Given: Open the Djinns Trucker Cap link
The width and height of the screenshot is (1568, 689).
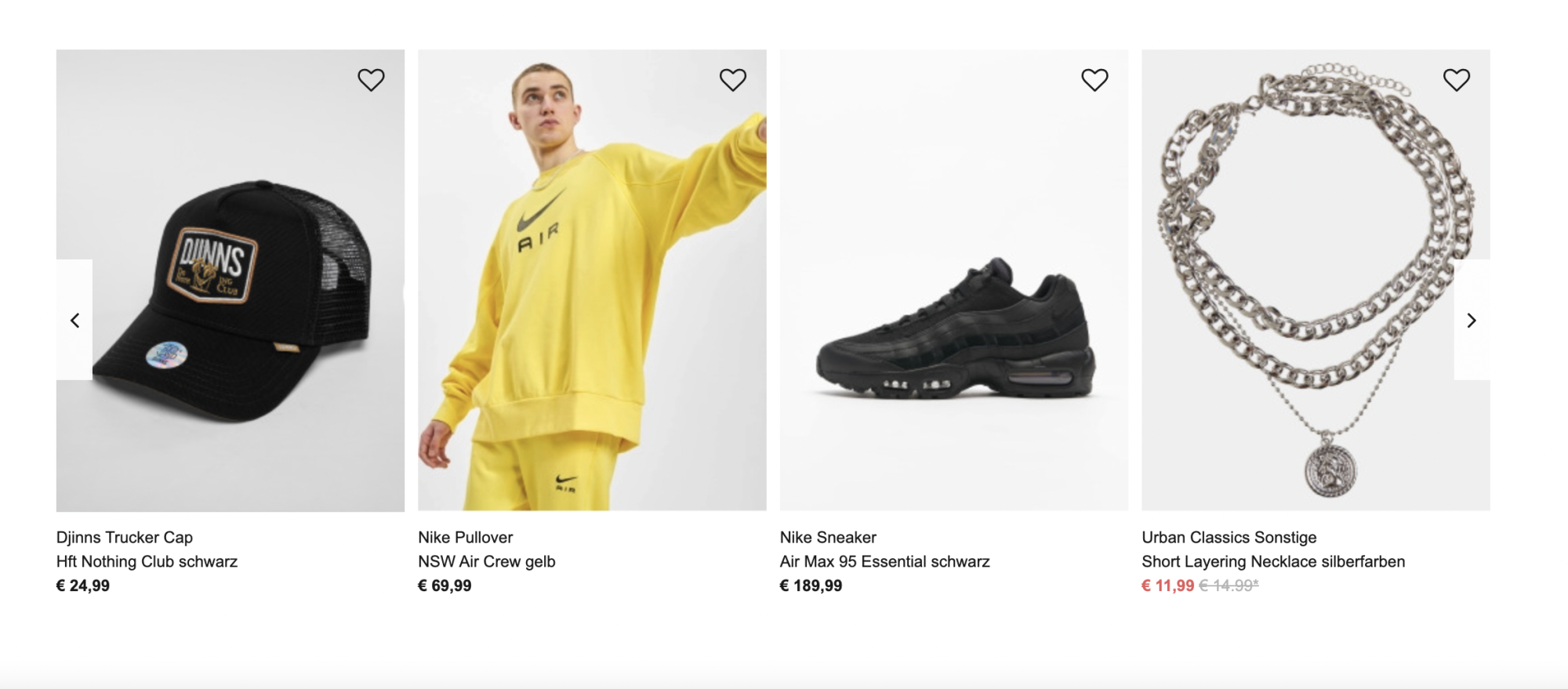Looking at the screenshot, I should click(125, 538).
